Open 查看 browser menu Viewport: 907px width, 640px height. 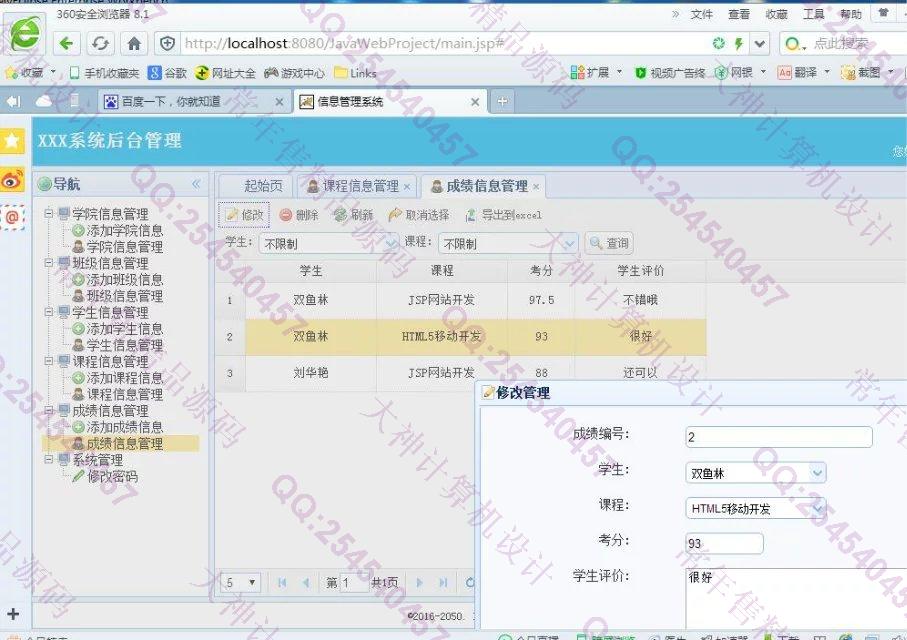click(739, 14)
